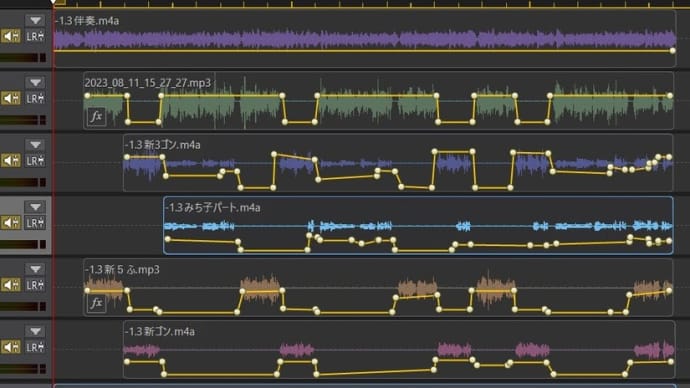Viewport: 690px width, 388px height.
Task: Mute the みち子パート.m4a track
Action: 11,223
